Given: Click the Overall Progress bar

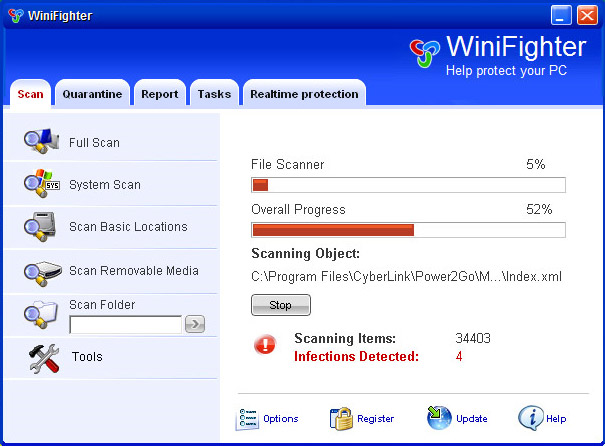Looking at the screenshot, I should [x=408, y=230].
